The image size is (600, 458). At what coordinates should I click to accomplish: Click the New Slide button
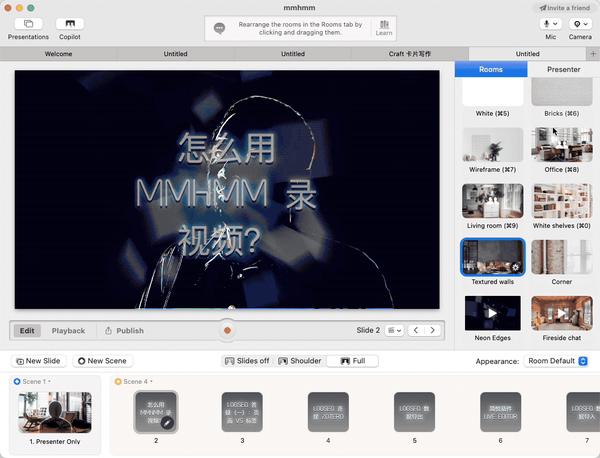[x=39, y=361]
